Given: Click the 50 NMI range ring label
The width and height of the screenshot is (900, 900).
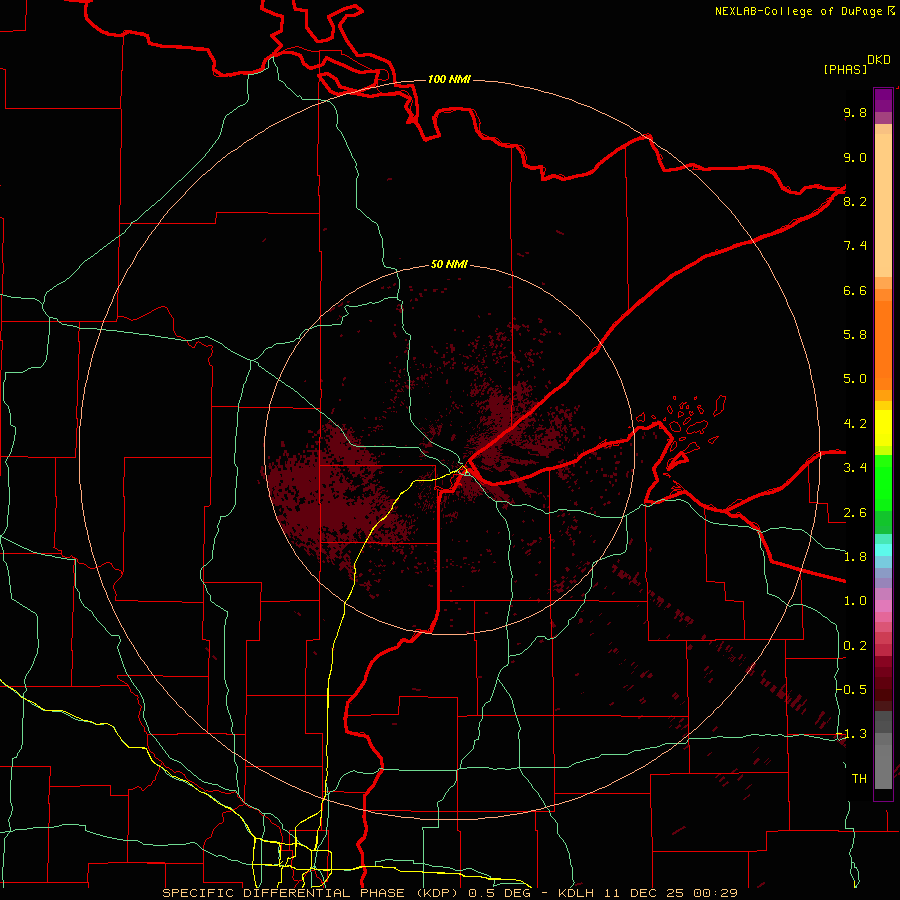Looking at the screenshot, I should pos(449,265).
